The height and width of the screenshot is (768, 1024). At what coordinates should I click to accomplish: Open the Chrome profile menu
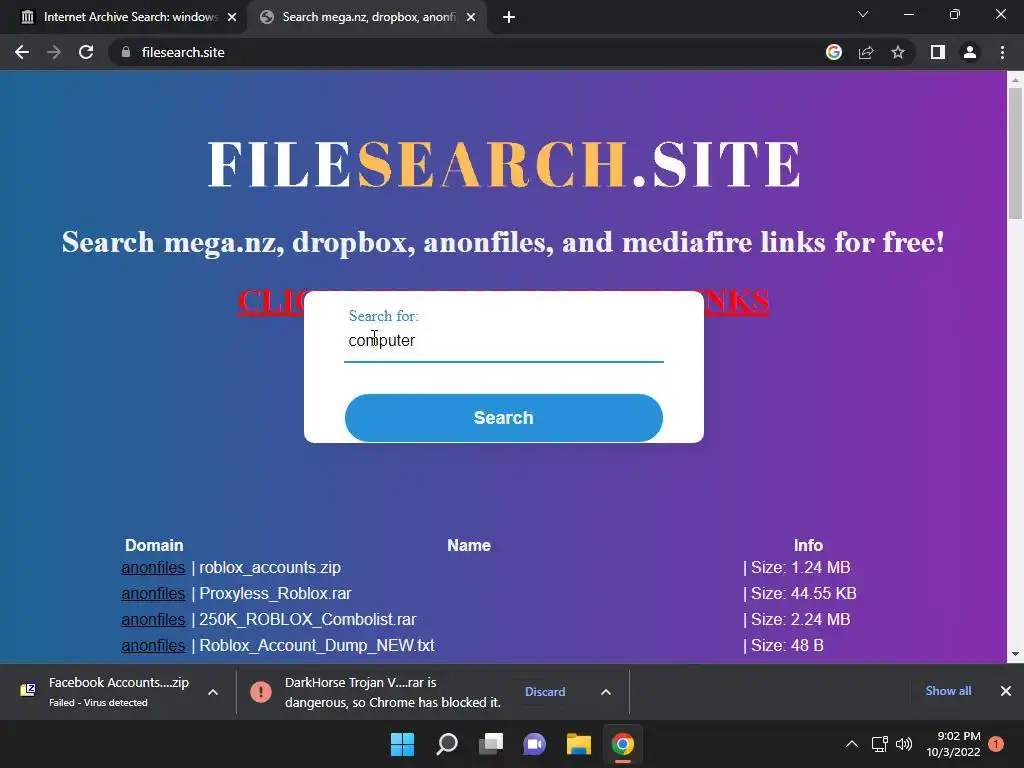coord(970,52)
